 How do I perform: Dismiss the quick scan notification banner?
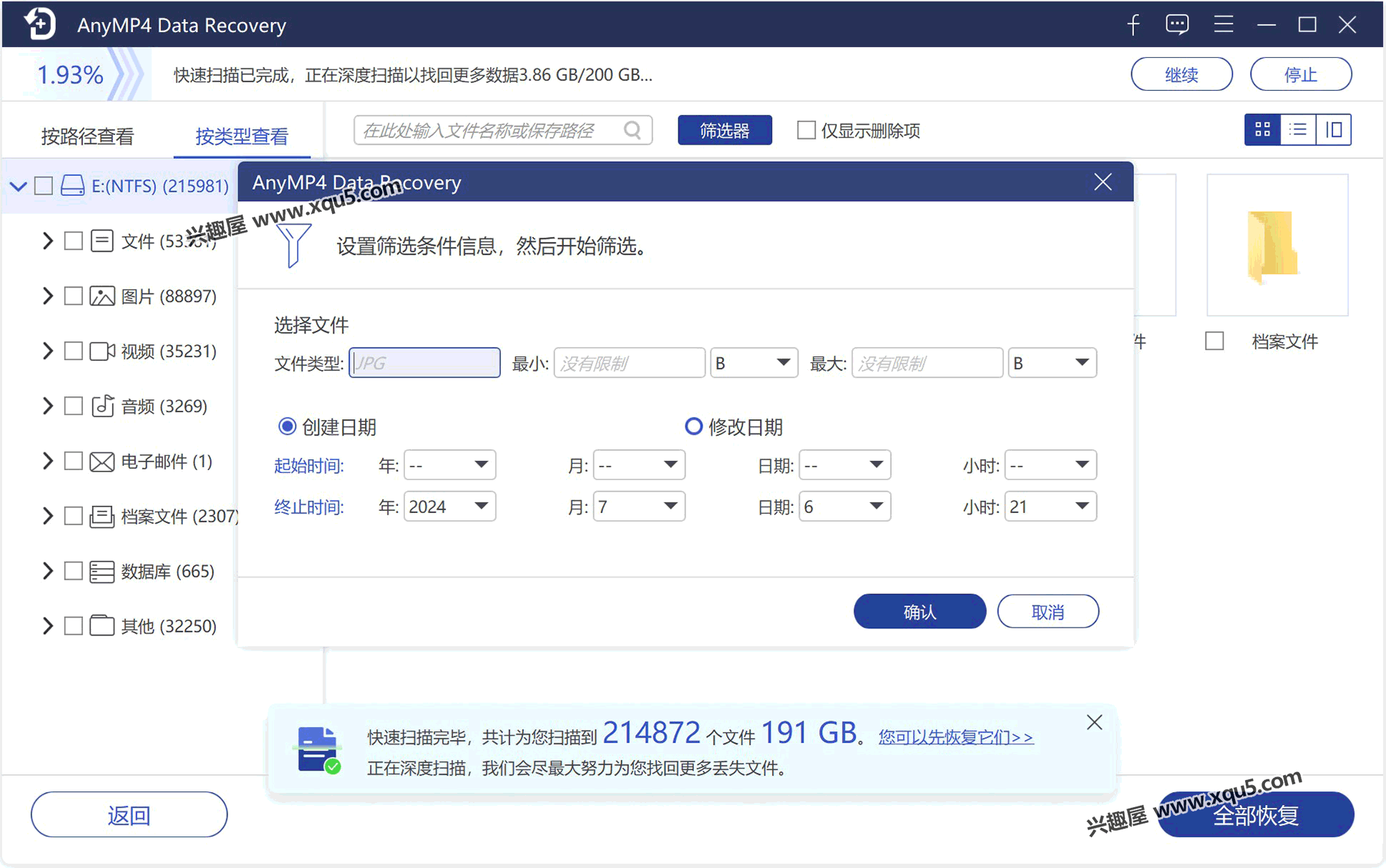(1094, 723)
